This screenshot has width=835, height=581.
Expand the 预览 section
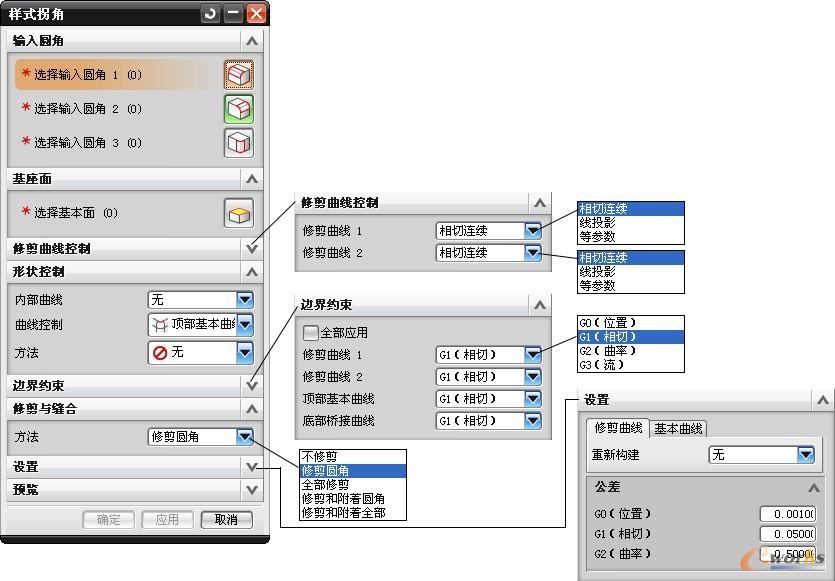coord(252,490)
